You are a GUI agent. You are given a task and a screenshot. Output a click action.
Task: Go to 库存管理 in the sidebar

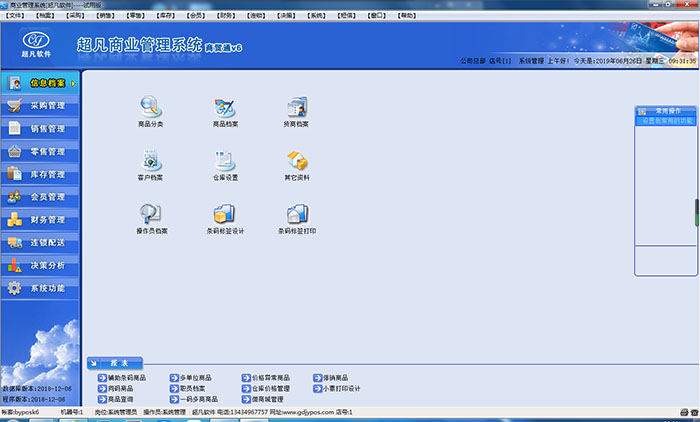tap(40, 174)
